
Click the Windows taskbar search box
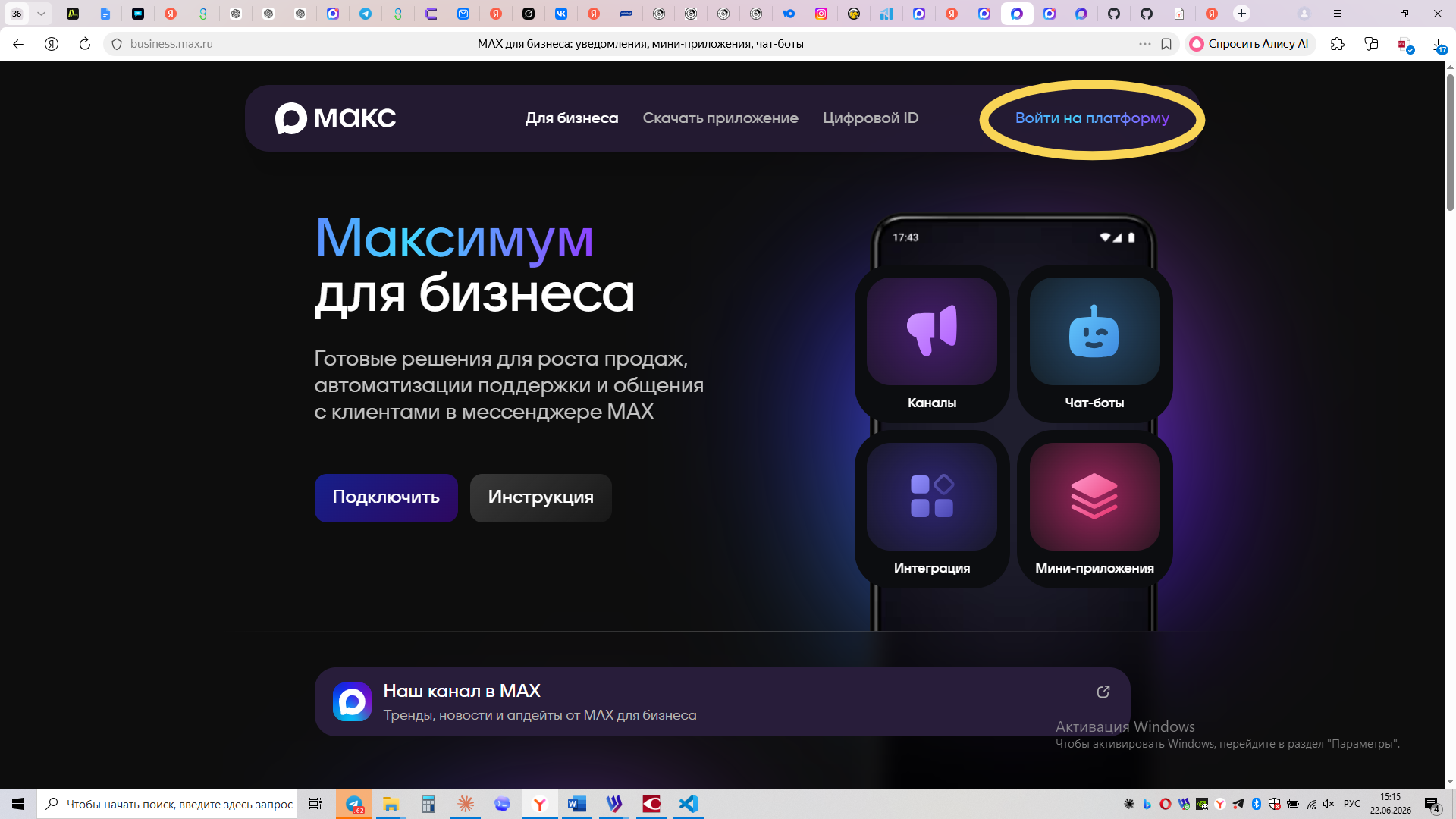(167, 804)
